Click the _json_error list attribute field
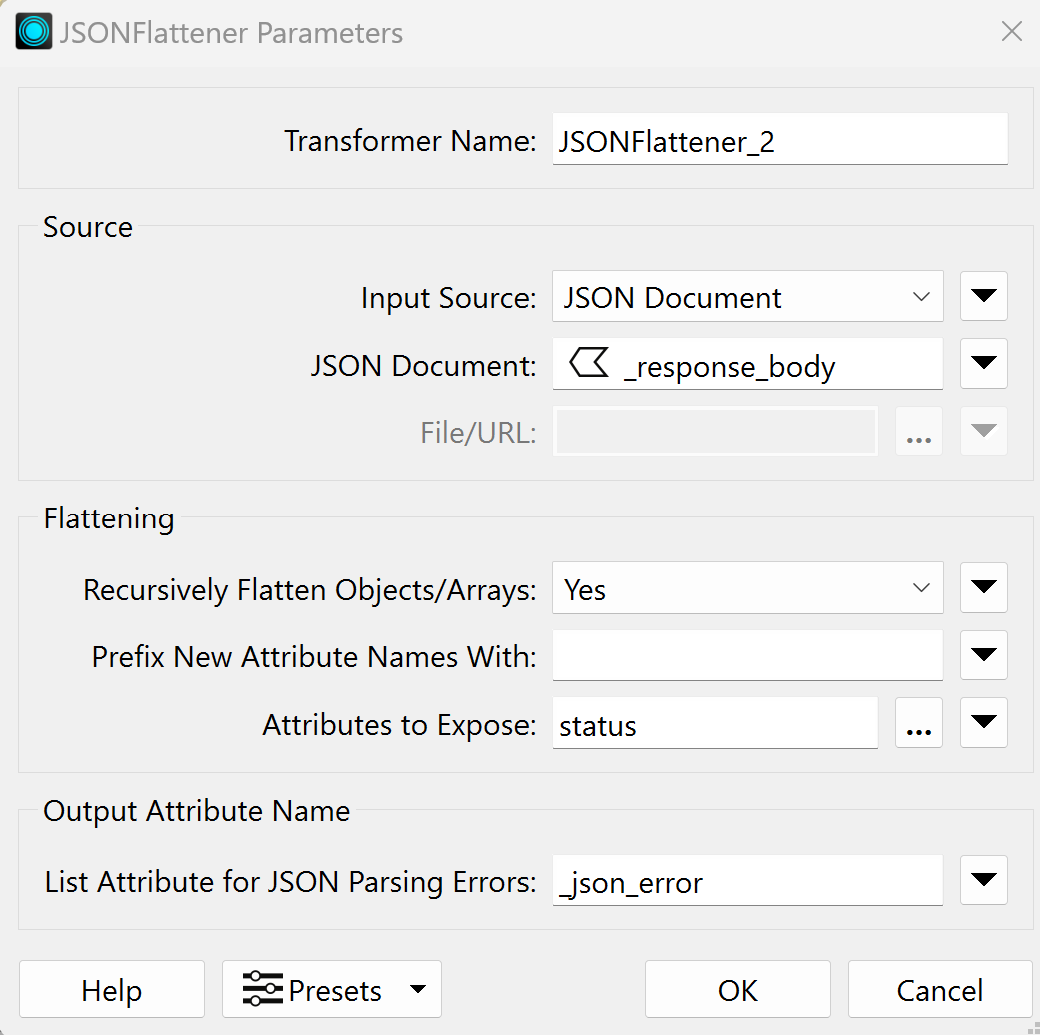 (x=747, y=881)
